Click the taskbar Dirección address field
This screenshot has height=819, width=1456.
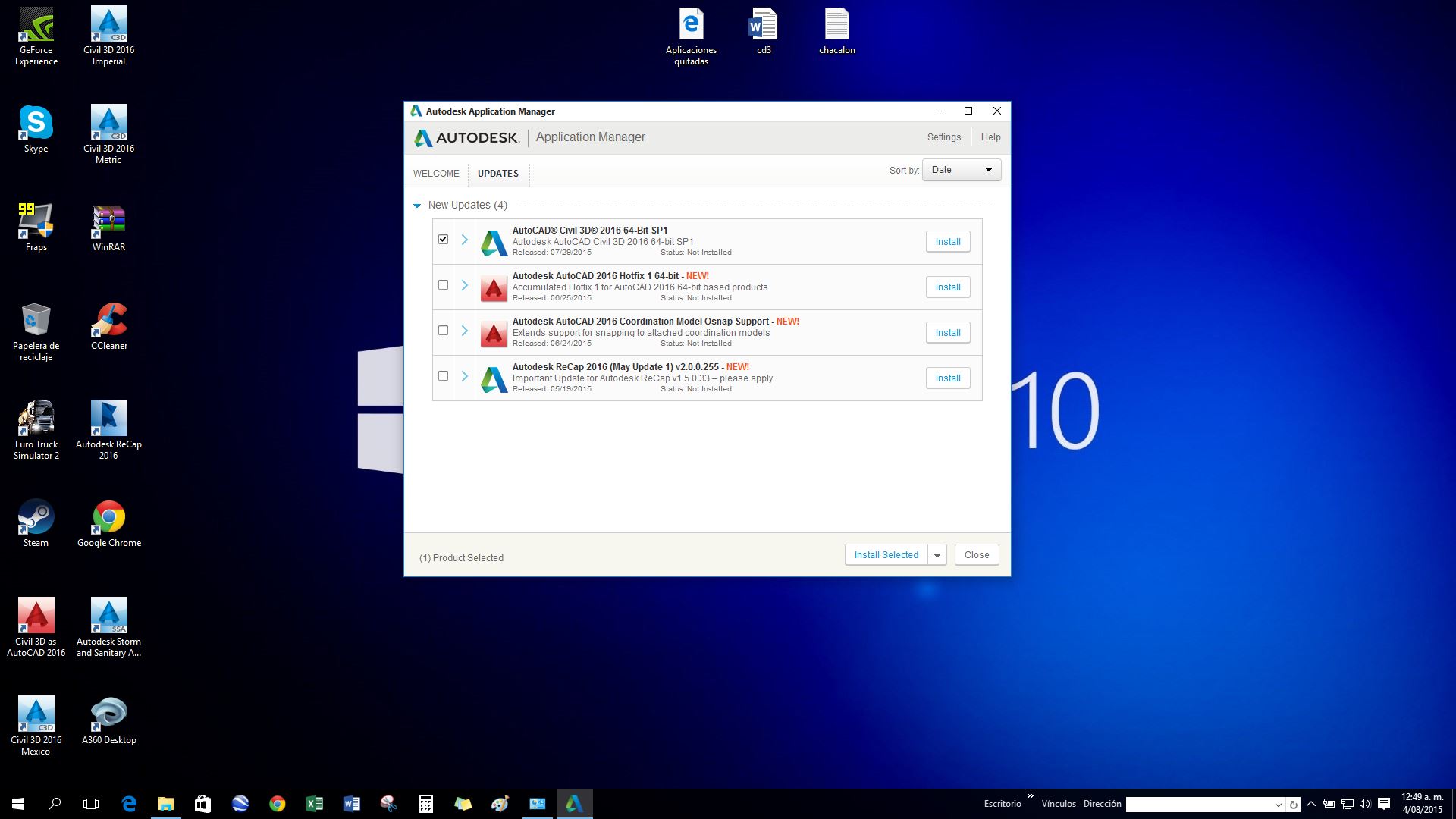tap(1198, 805)
